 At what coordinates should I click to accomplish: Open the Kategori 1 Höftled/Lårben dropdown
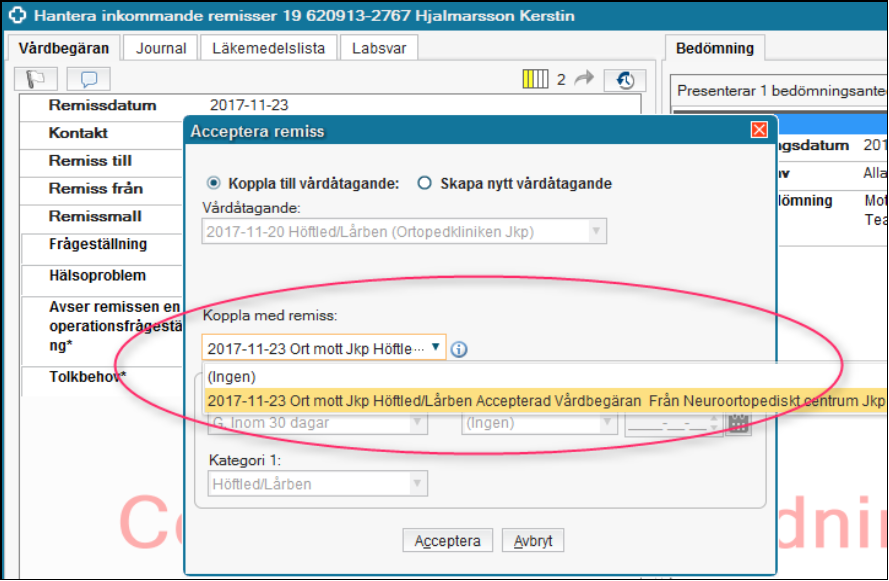tap(417, 484)
